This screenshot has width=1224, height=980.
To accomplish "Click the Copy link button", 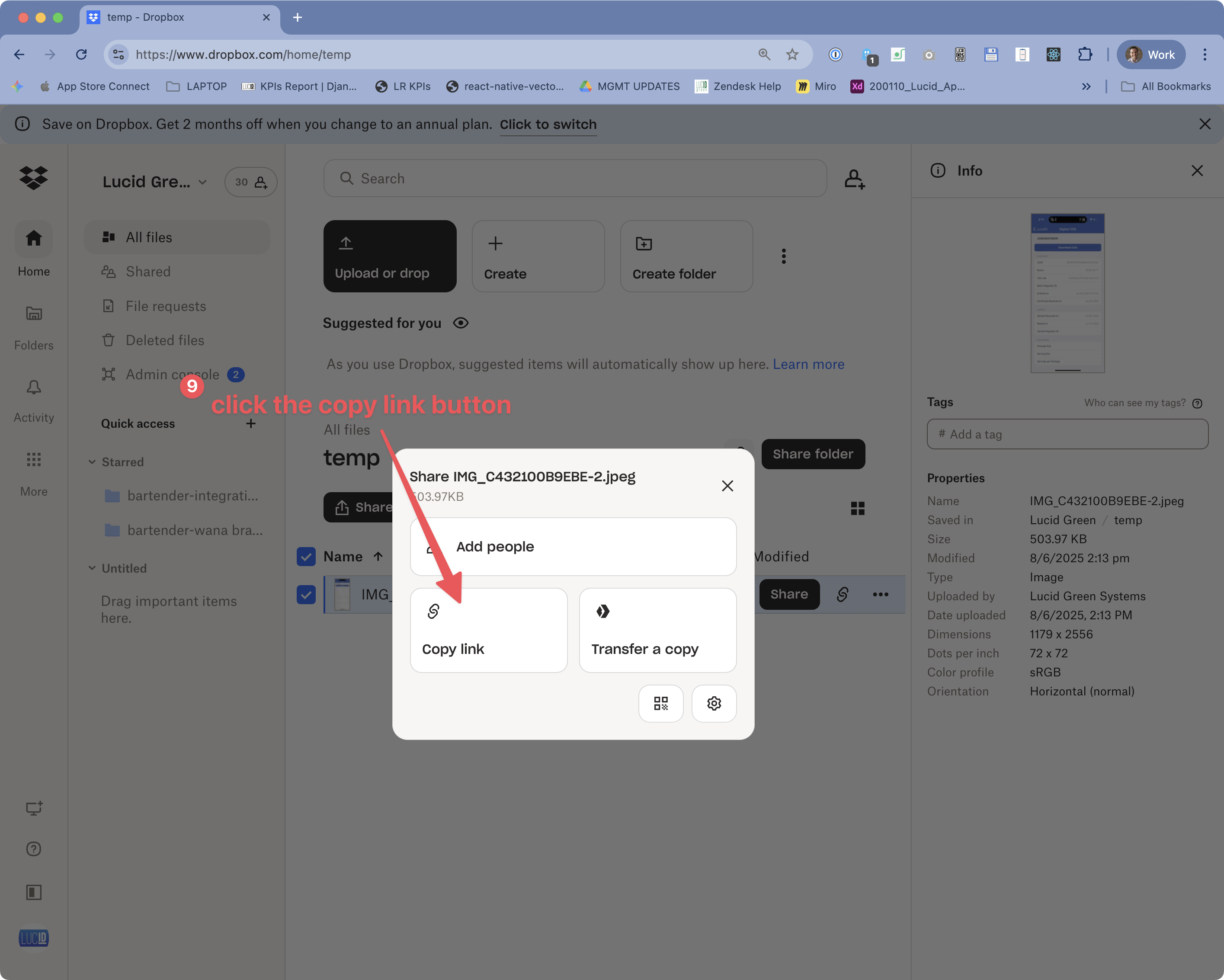I will coord(488,630).
